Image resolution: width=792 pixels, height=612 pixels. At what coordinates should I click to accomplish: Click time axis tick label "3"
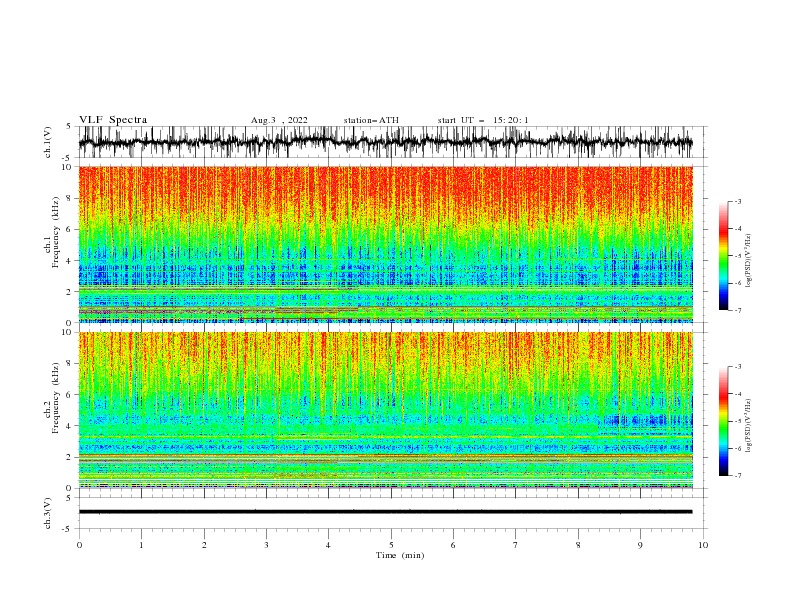266,545
